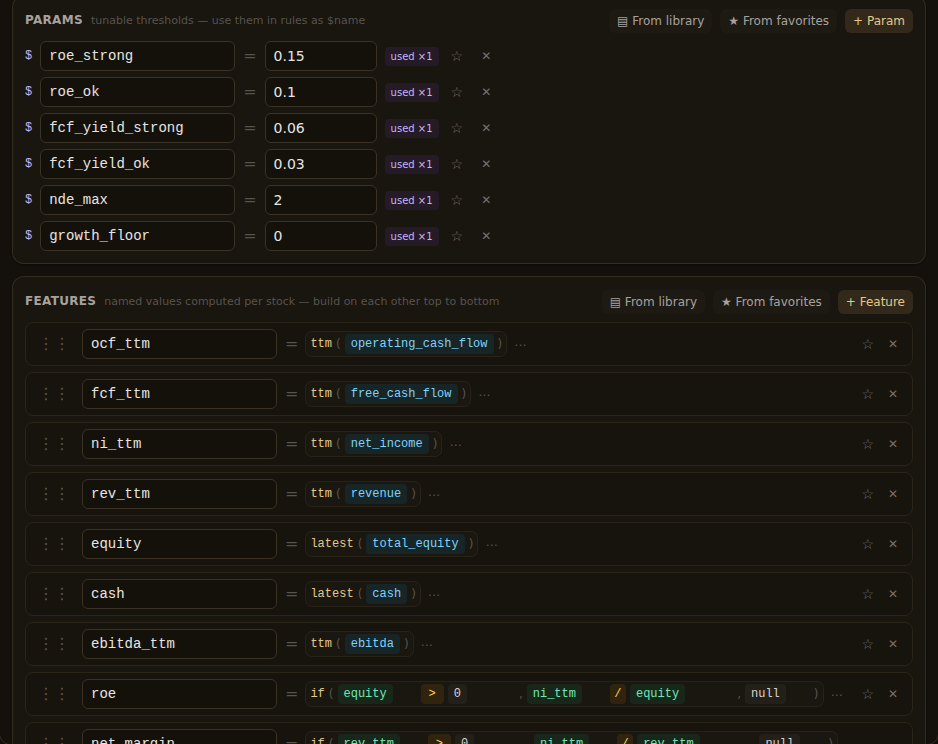Click the fcf_ttm row drag handle
Screen dimensions: 938x744
(x=54, y=394)
